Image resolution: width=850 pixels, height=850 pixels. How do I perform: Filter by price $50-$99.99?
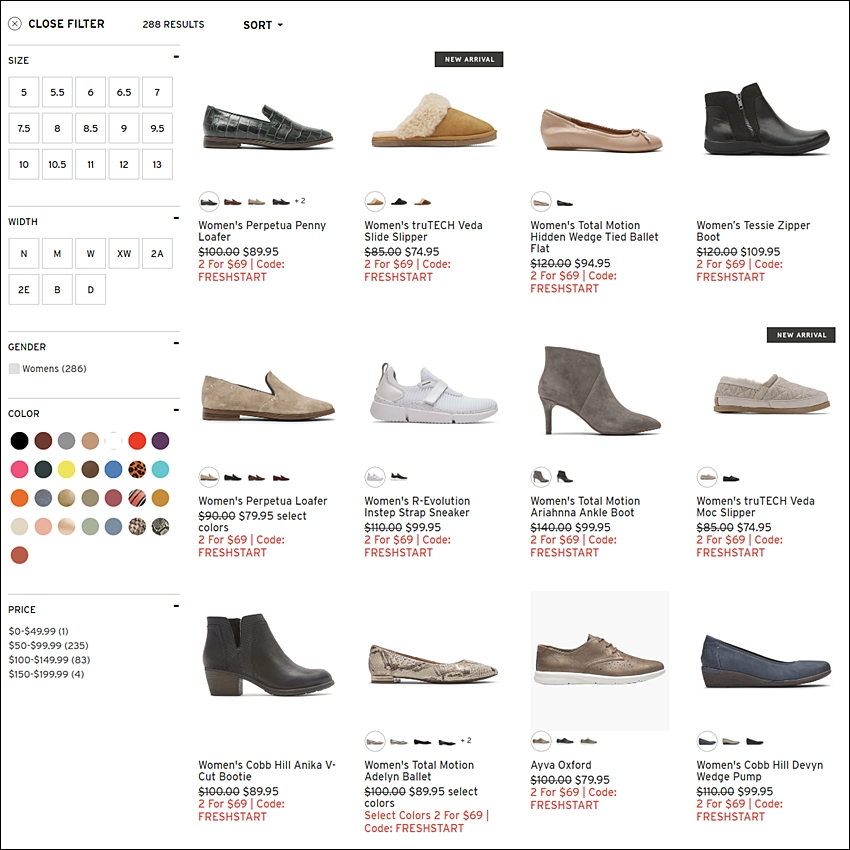click(x=48, y=645)
